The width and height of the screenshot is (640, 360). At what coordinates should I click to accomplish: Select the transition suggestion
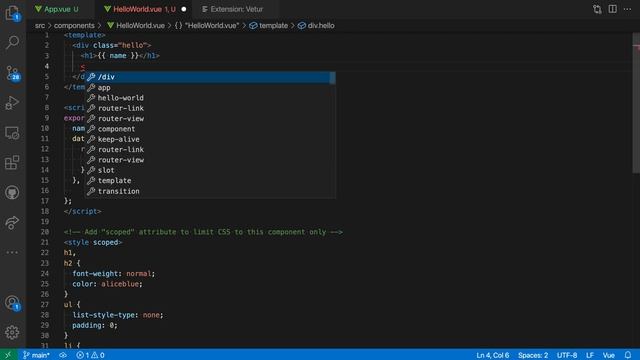210,191
